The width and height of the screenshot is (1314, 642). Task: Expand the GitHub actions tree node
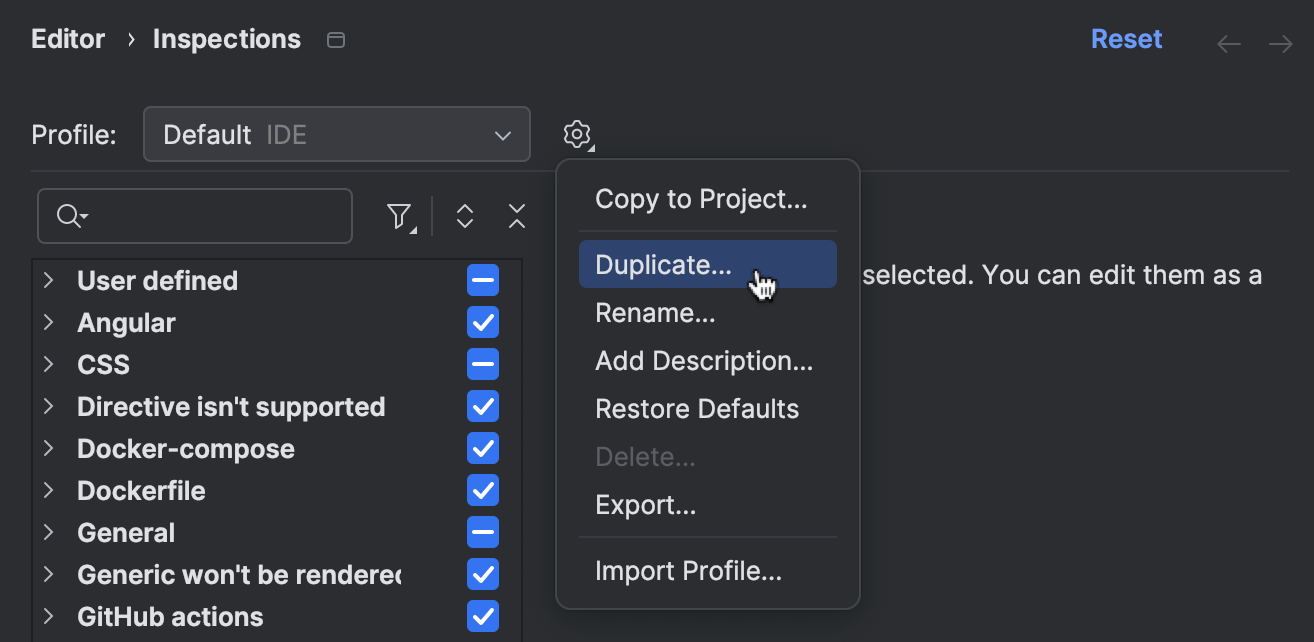pos(48,617)
